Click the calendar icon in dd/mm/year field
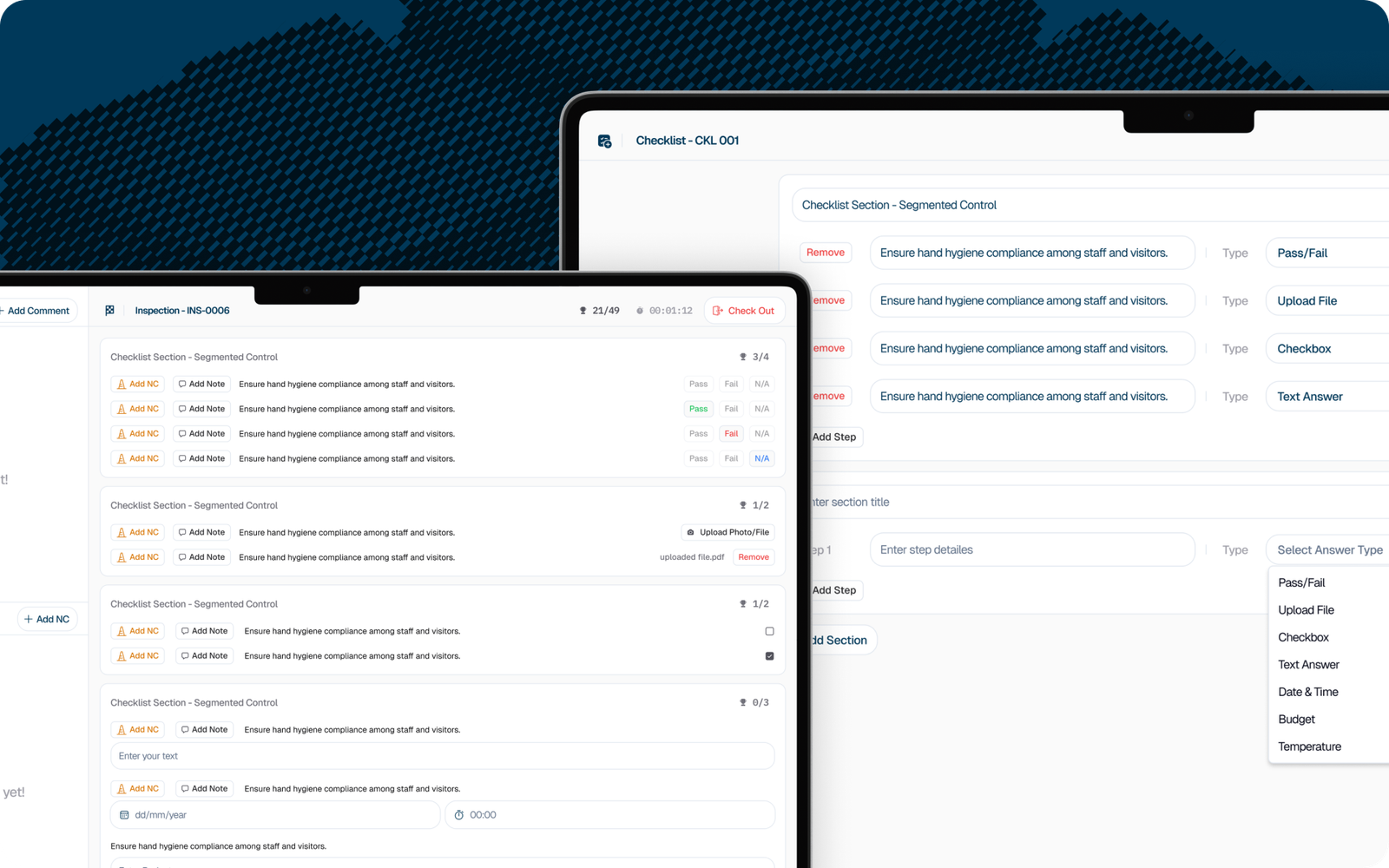This screenshot has height=868, width=1389. [124, 815]
